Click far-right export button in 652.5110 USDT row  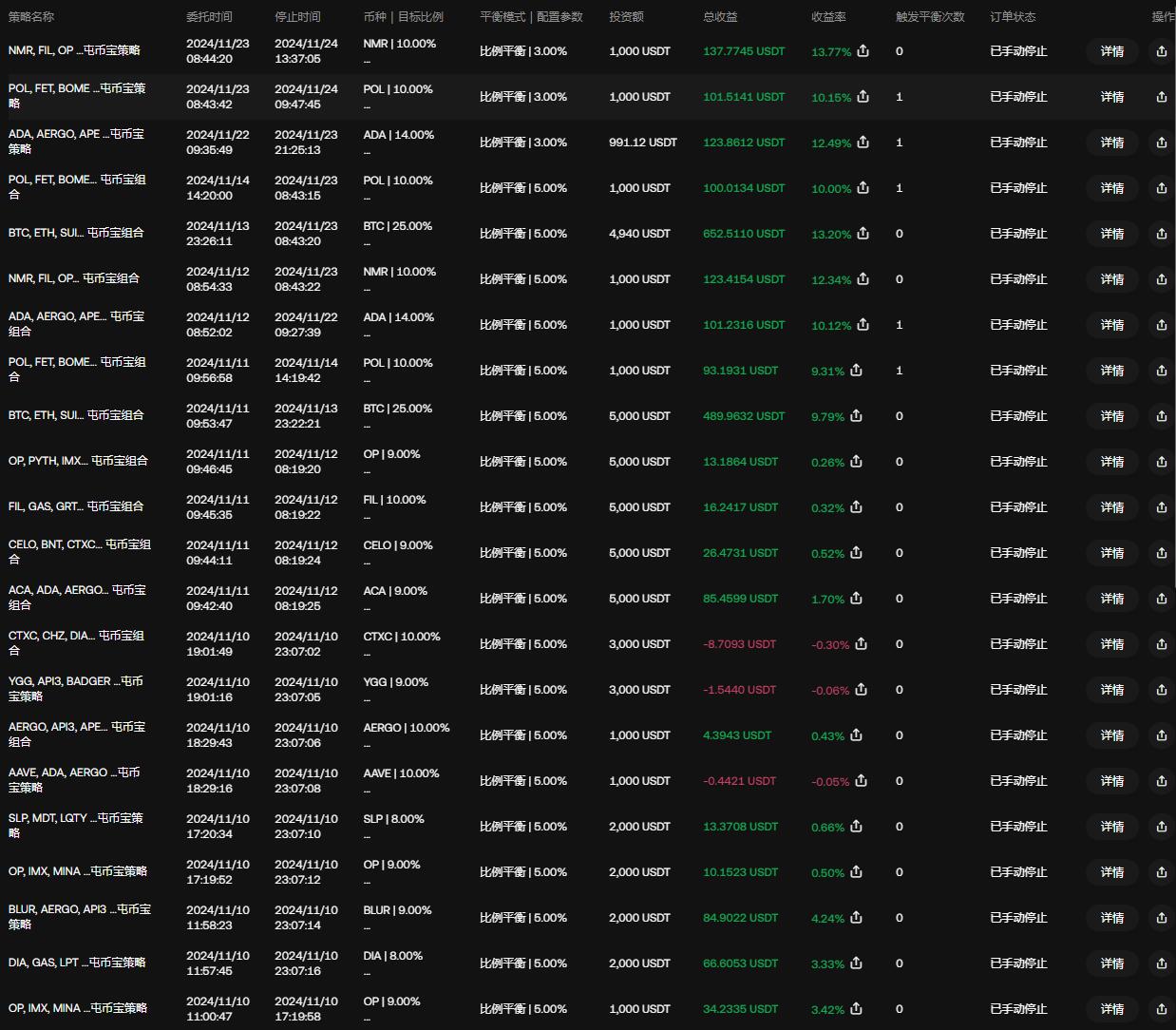(1161, 234)
